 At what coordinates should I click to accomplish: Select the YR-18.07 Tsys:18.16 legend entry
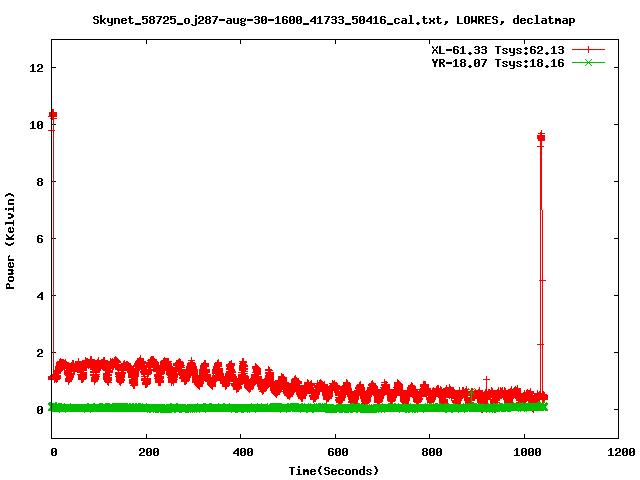498,63
